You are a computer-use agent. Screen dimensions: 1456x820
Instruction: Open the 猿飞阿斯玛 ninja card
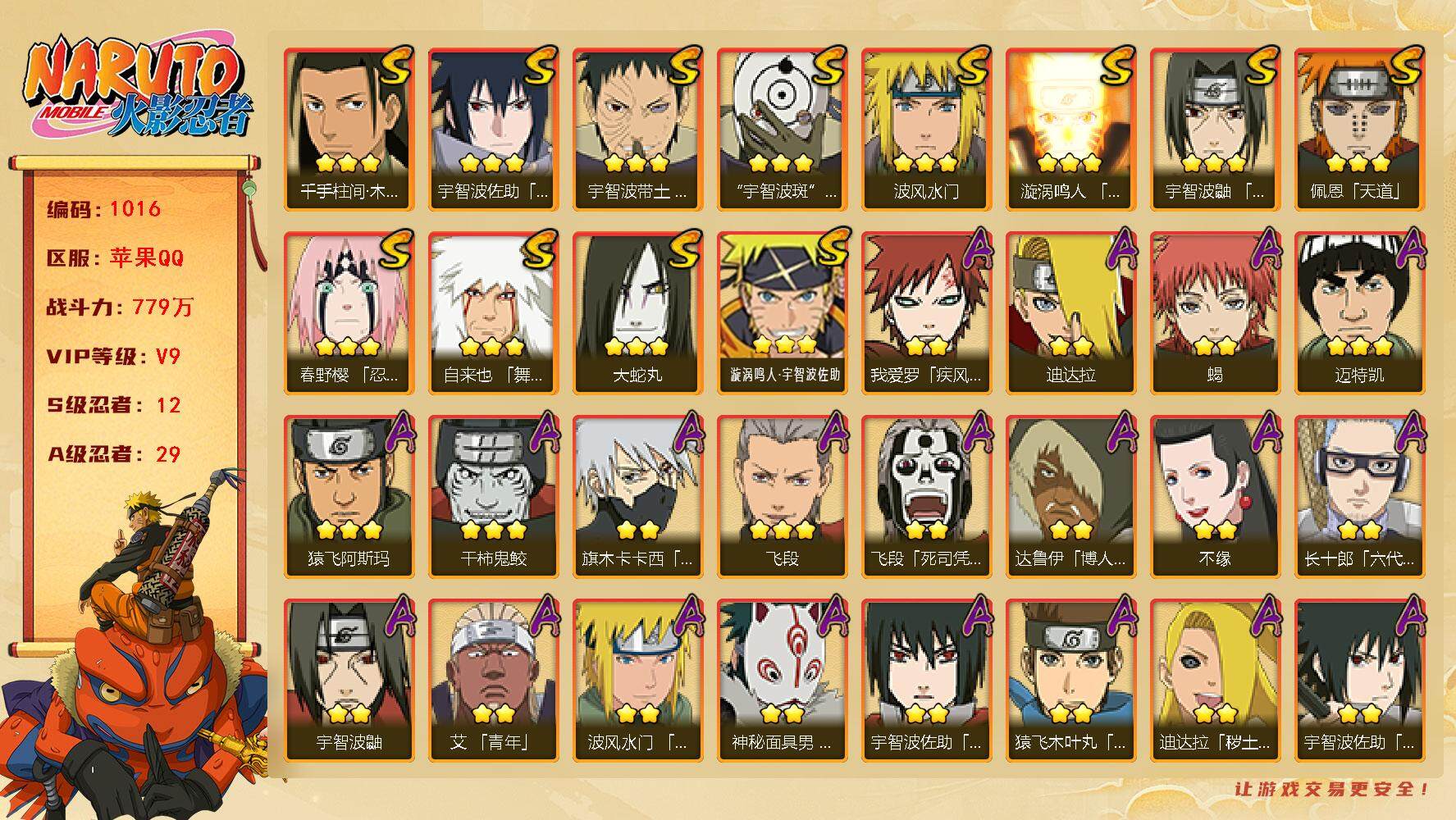tap(349, 497)
